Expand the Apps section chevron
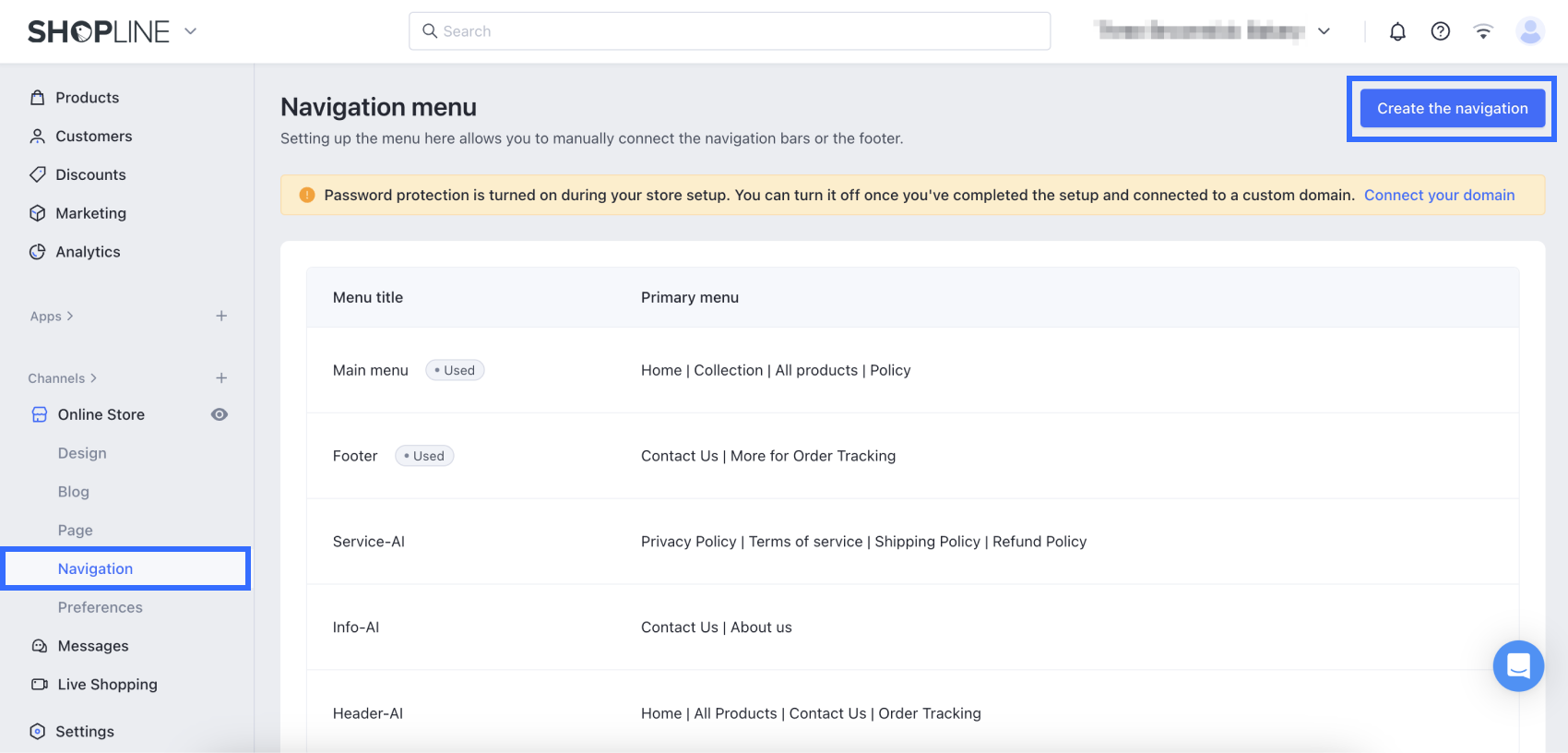The width and height of the screenshot is (1568, 753). 70,317
